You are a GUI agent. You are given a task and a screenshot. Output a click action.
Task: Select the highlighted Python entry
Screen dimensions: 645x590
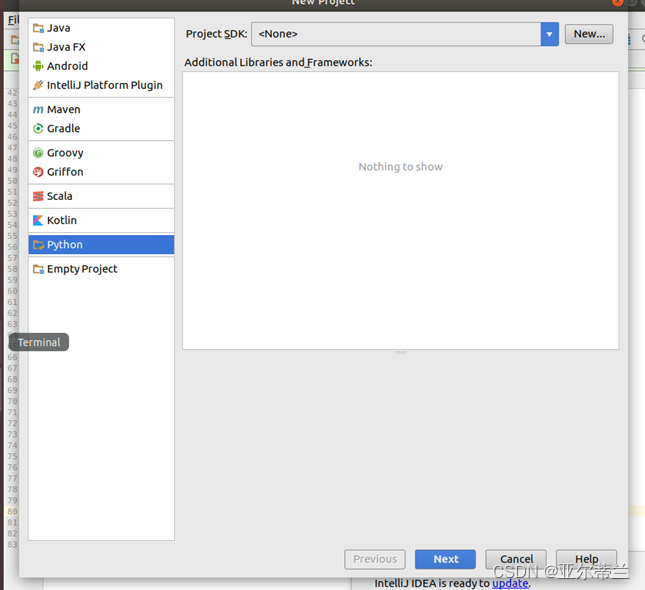(101, 245)
